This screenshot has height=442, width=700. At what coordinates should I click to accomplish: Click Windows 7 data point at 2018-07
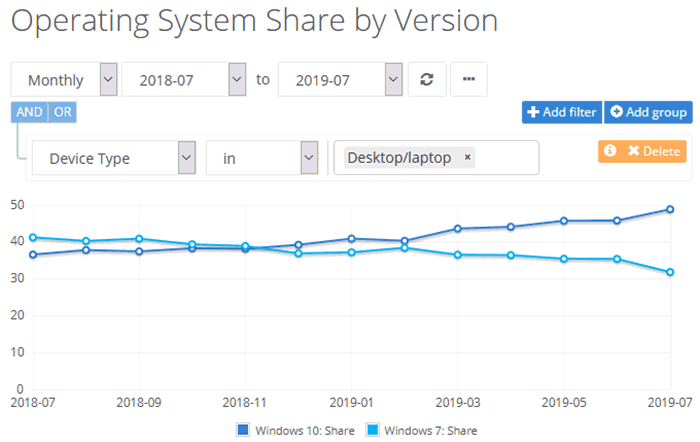(x=34, y=238)
